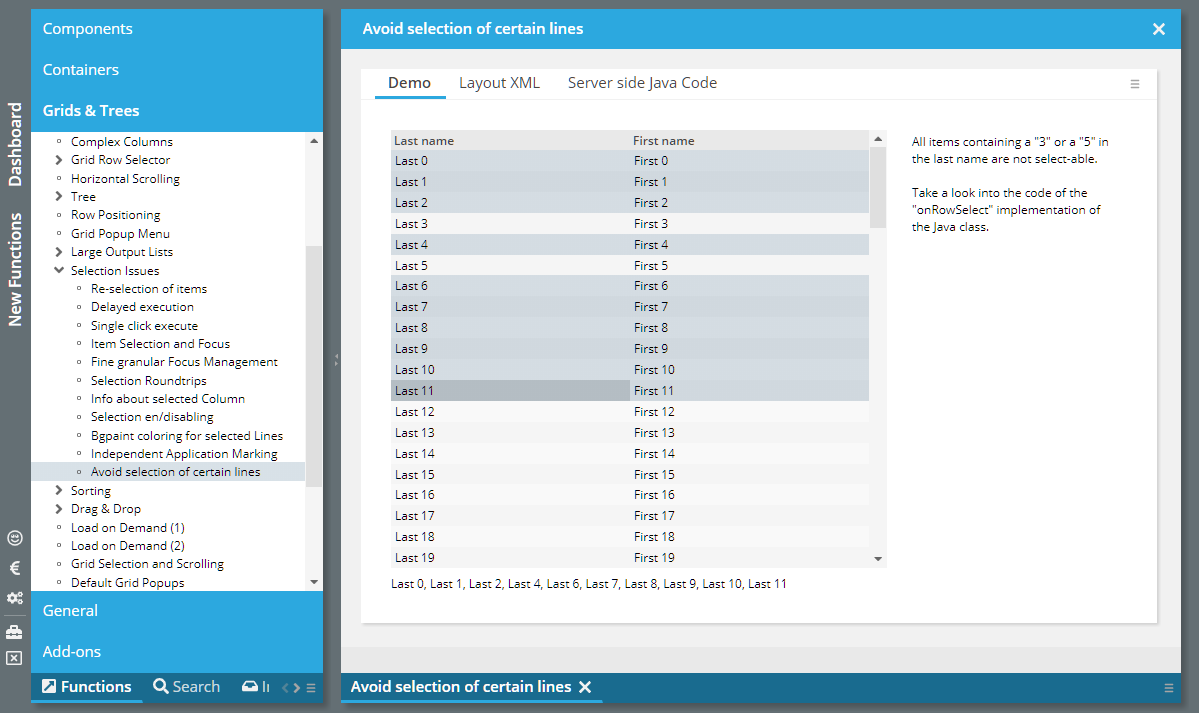The image size is (1199, 713).
Task: Open the Search tab
Action: click(x=186, y=687)
